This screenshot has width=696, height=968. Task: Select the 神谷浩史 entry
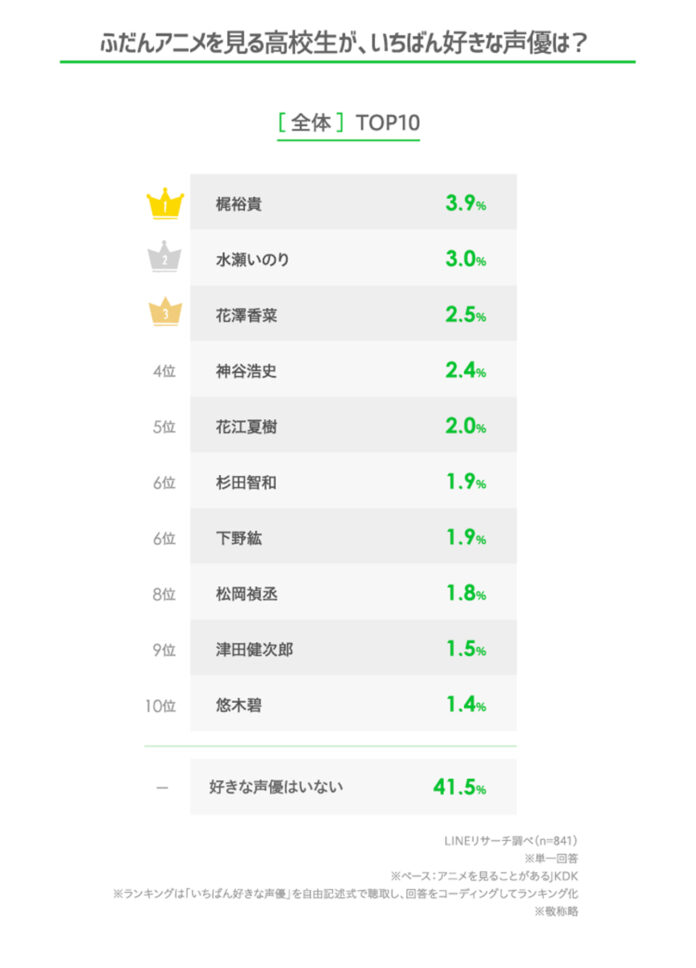247,371
